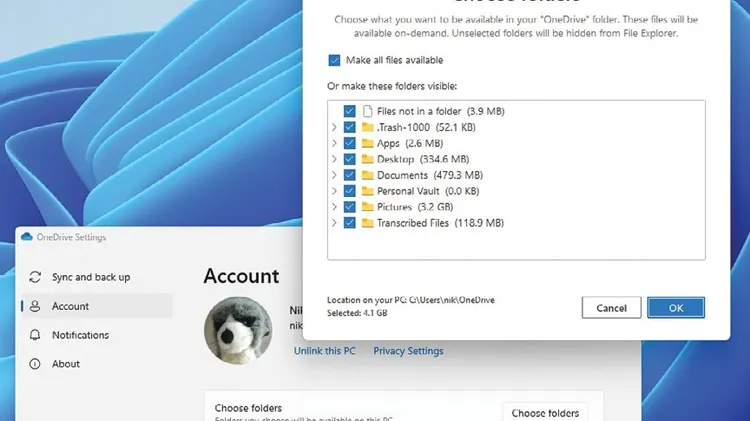Select the 'Desktop (334.6 MB)' row text
750x421 pixels.
pyautogui.click(x=423, y=159)
